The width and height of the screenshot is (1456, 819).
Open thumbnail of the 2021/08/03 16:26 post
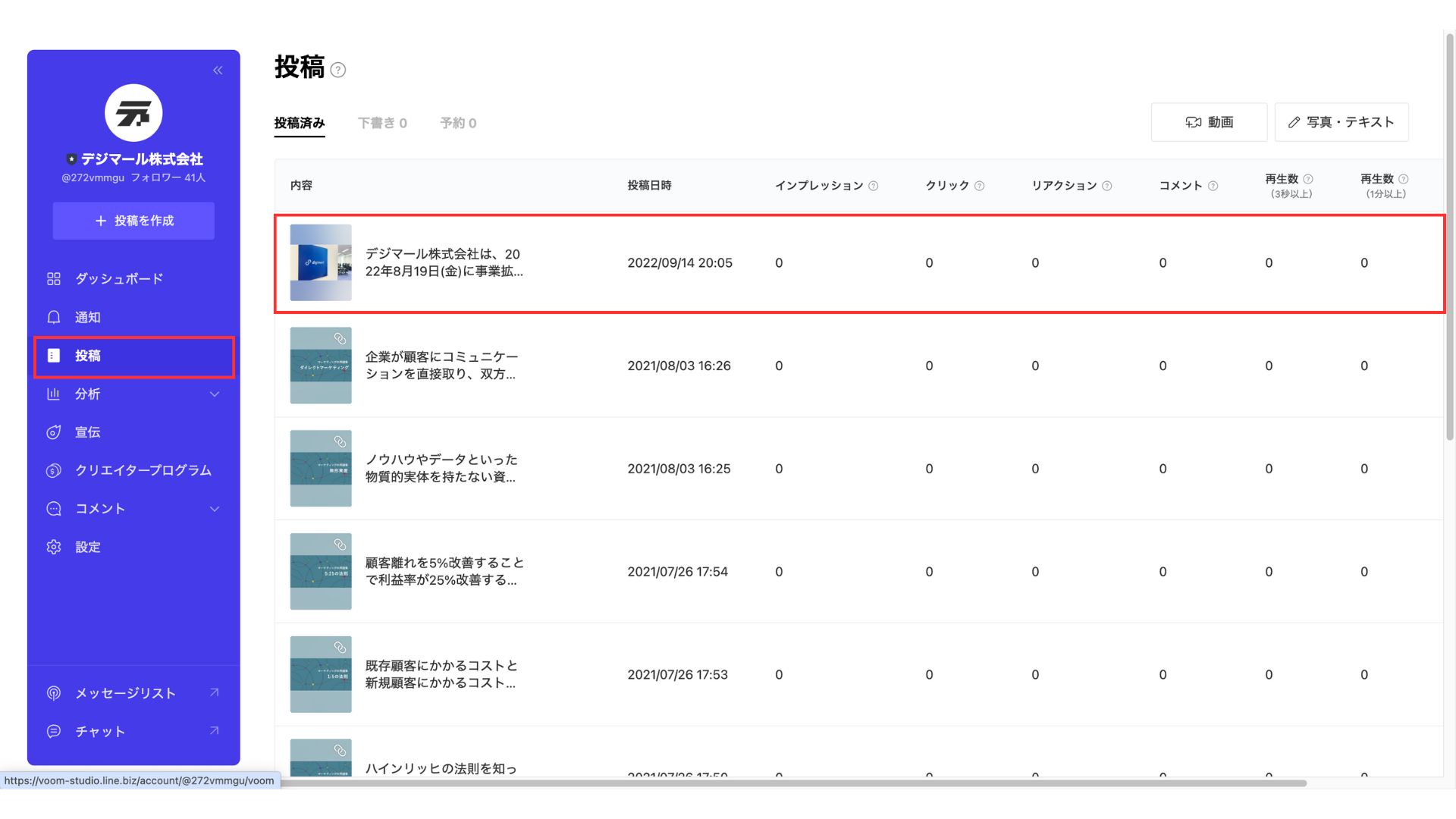[321, 366]
